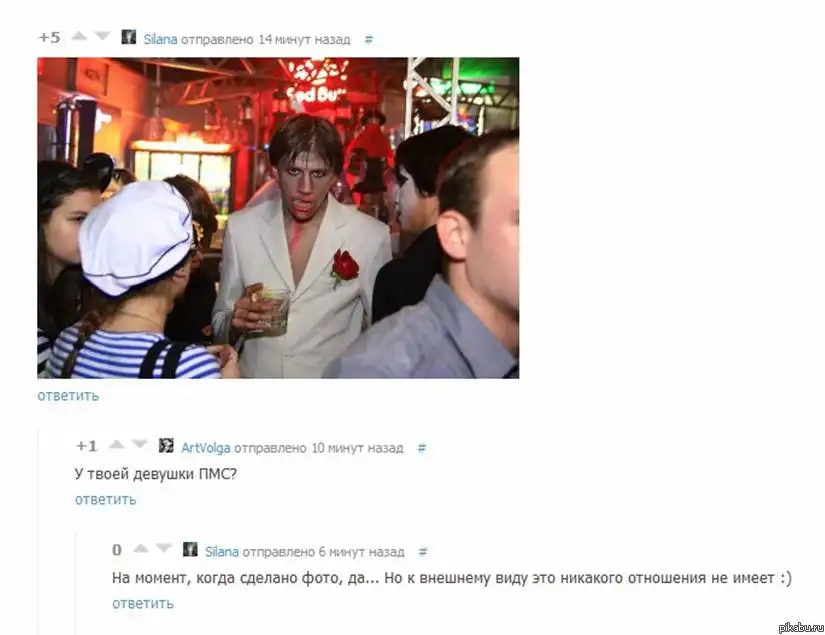Upvote ArtVolga's comment about ПМС
825x635 pixels.
[116, 445]
